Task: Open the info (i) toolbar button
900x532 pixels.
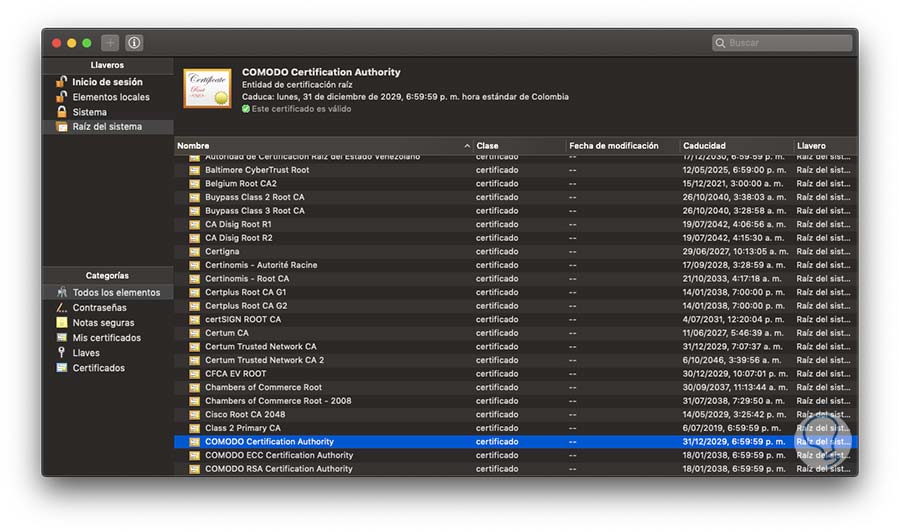Action: point(134,42)
